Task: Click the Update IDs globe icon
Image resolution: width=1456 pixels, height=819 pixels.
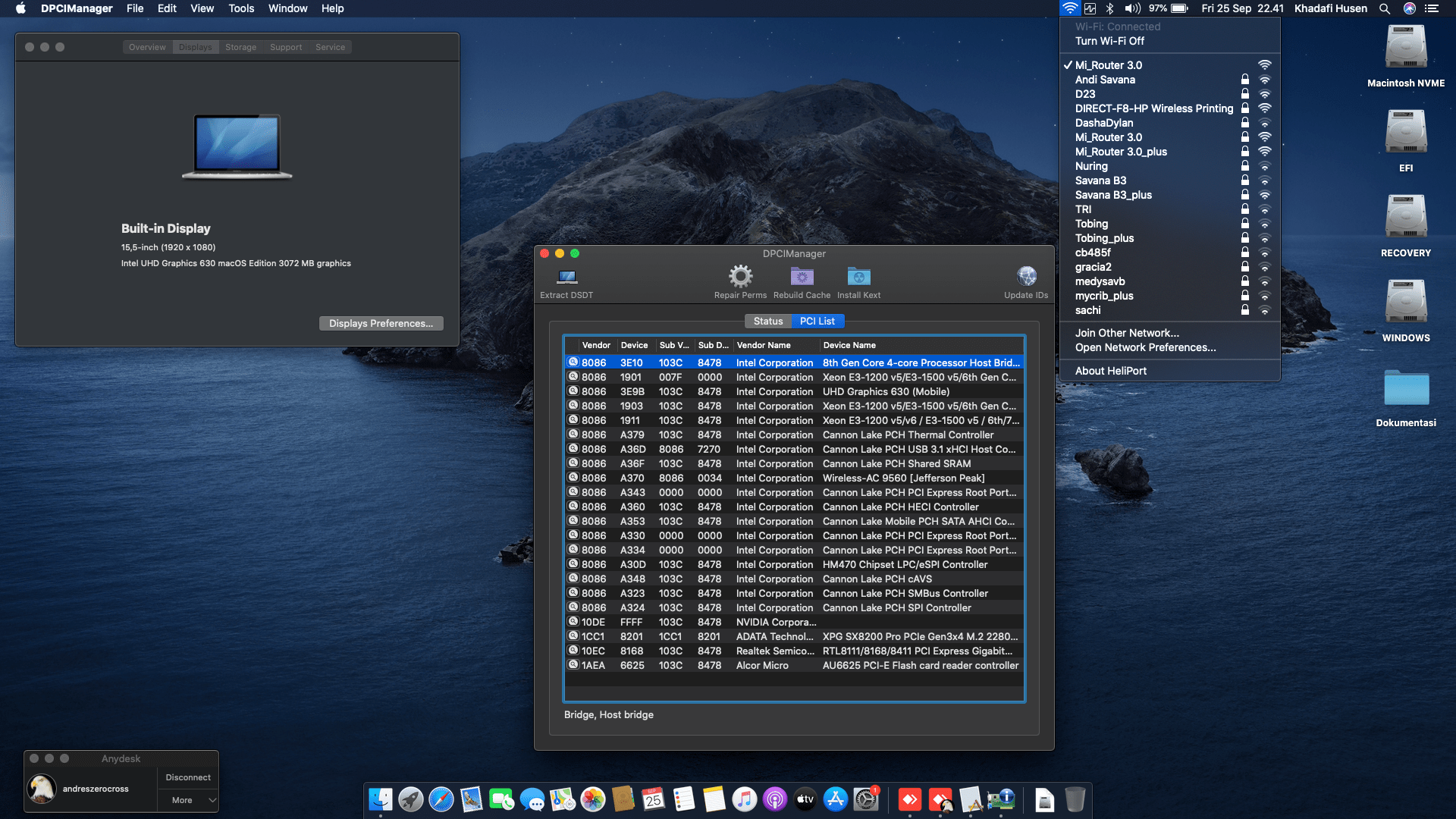Action: click(x=1026, y=277)
